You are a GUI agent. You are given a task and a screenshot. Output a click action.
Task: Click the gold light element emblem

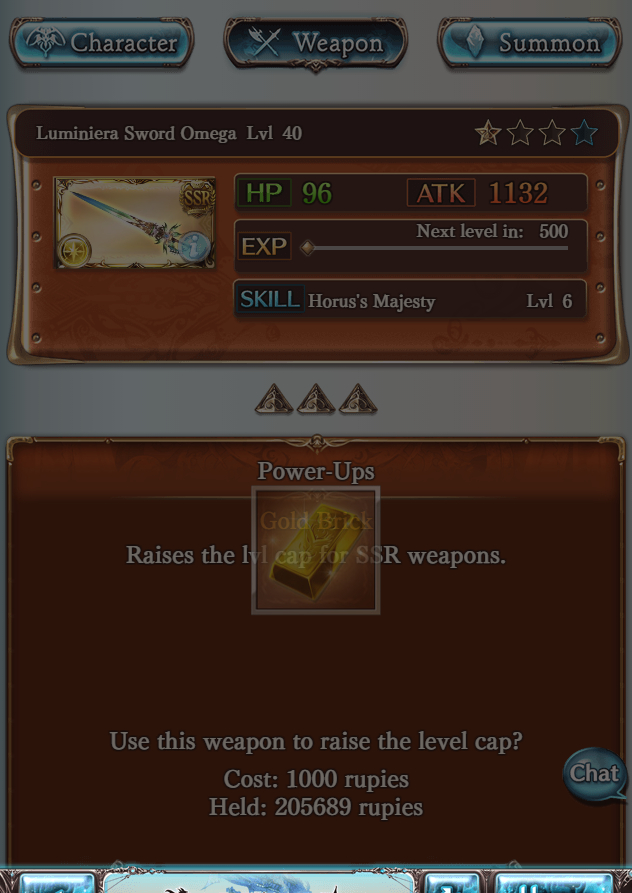[x=73, y=251]
